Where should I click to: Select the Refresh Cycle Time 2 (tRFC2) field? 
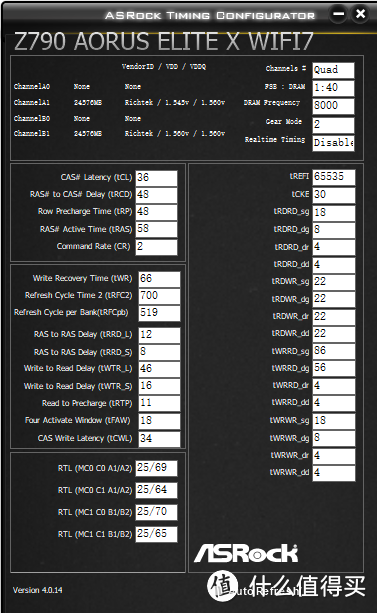click(160, 296)
